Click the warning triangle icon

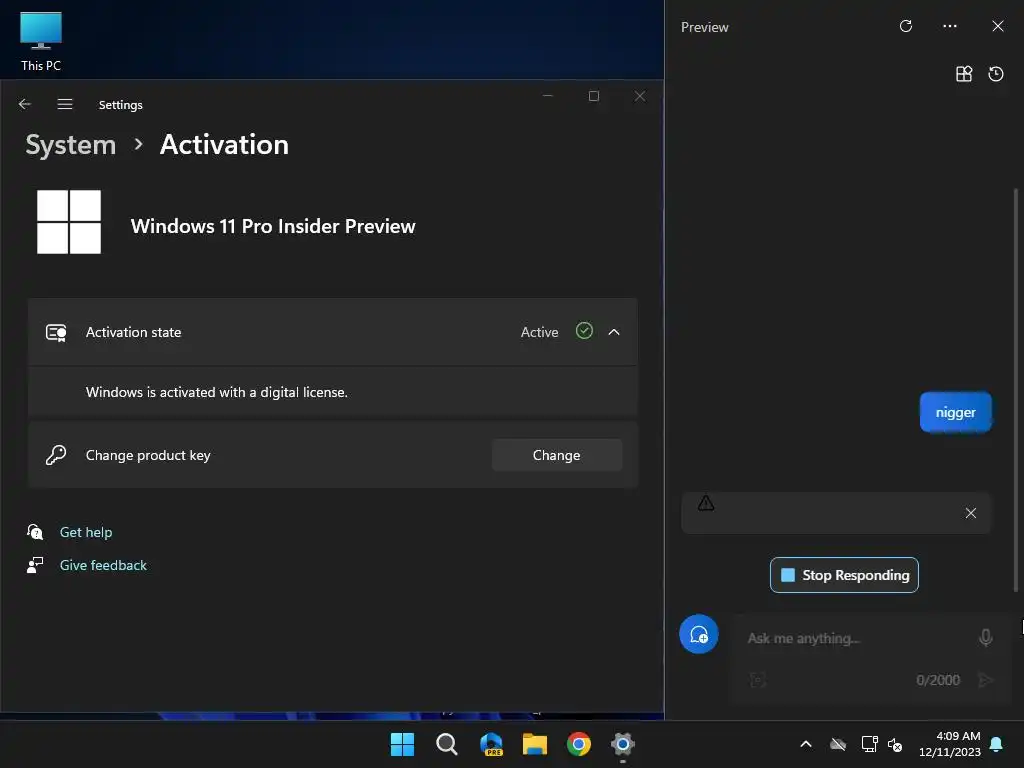point(706,503)
